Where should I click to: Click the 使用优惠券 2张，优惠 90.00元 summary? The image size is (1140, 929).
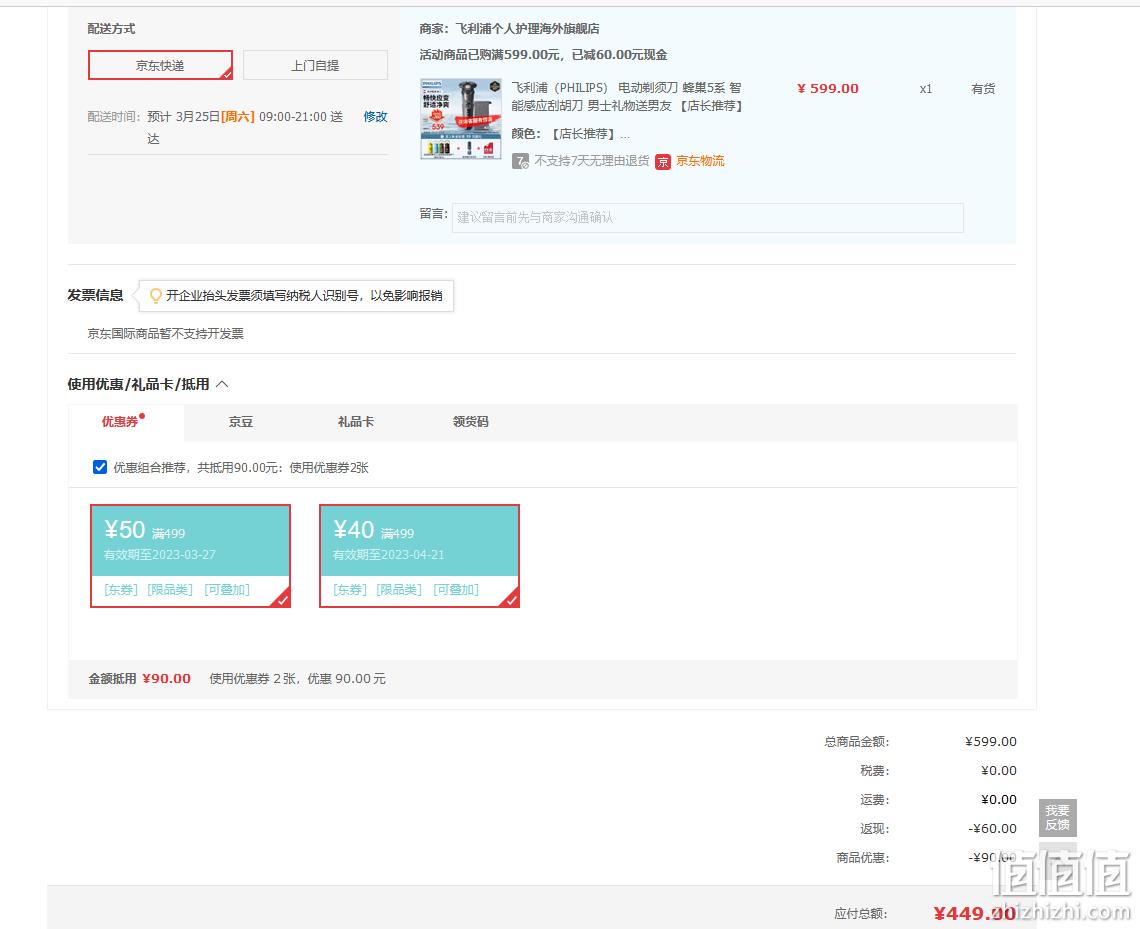click(297, 679)
